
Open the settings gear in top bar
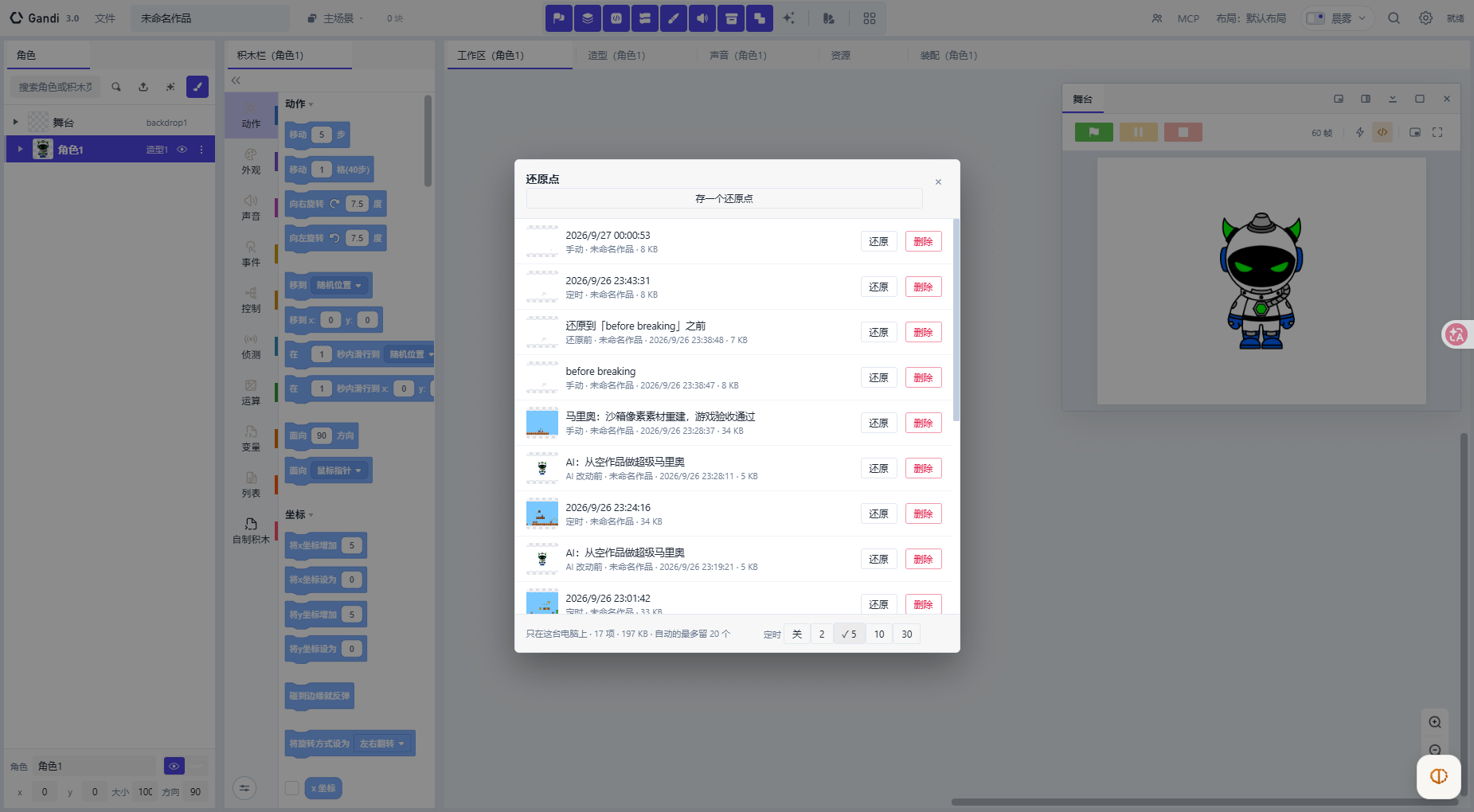(1425, 18)
